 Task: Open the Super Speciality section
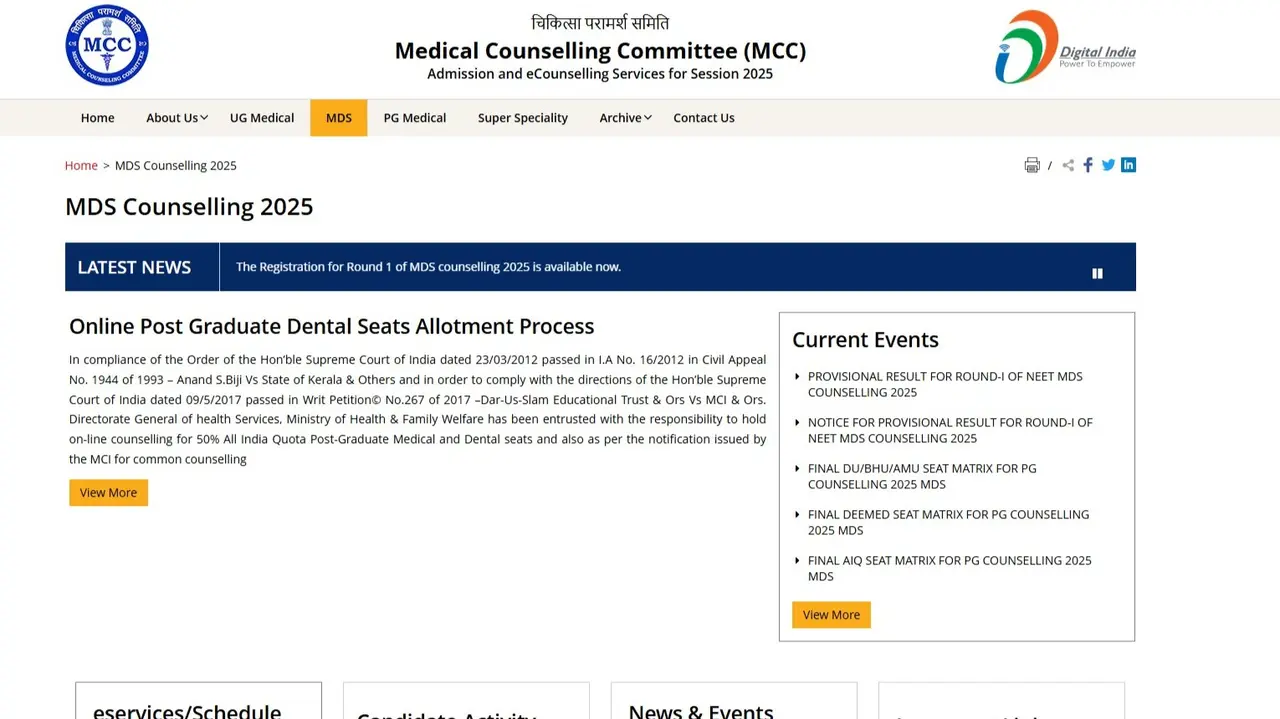pos(522,117)
